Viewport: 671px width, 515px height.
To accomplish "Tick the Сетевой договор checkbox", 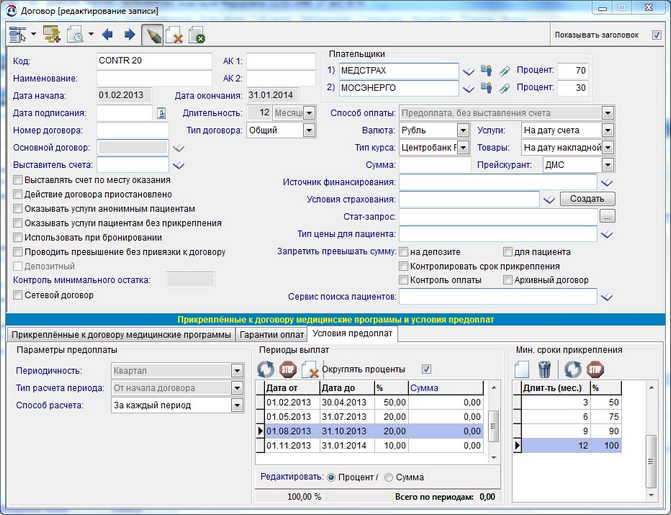I will point(18,295).
